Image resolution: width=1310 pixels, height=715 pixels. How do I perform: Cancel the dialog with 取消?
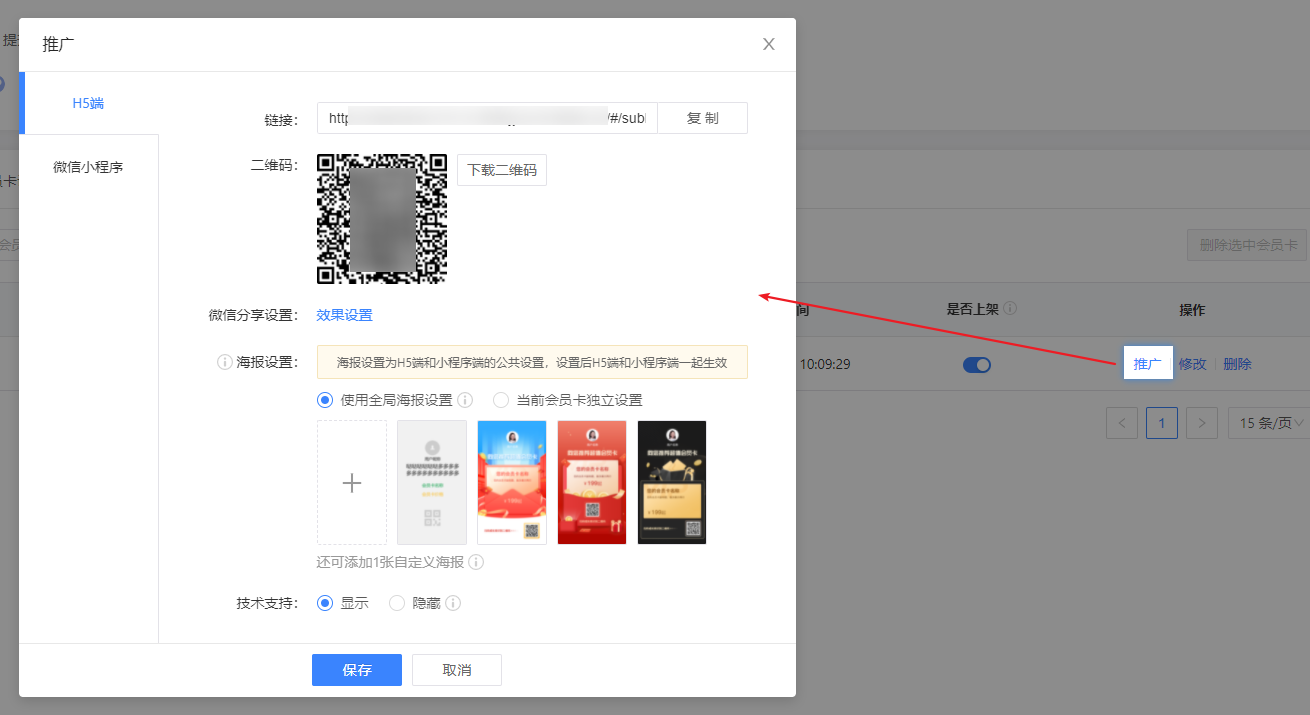coord(457,670)
